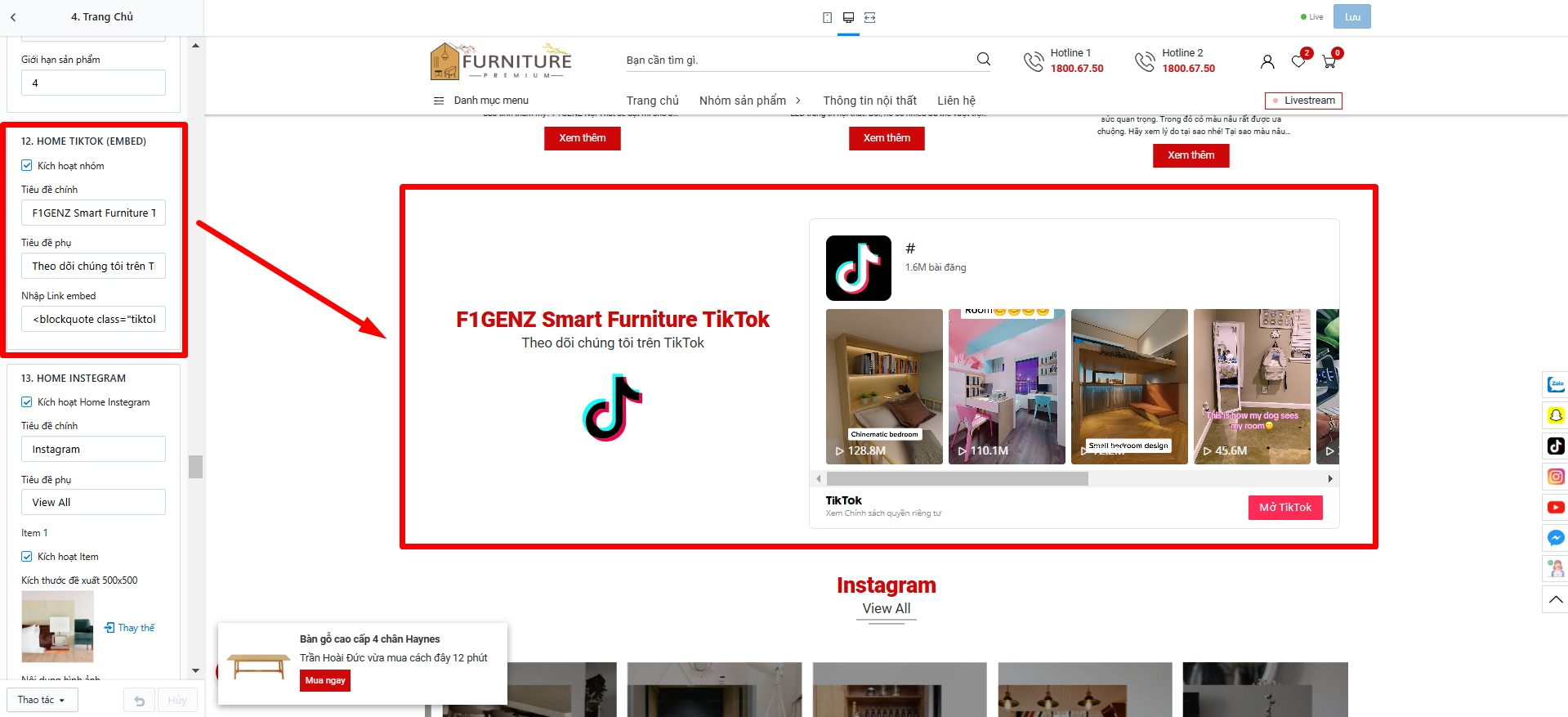Image resolution: width=1568 pixels, height=717 pixels.
Task: Click the Livestream button
Action: 1303,101
